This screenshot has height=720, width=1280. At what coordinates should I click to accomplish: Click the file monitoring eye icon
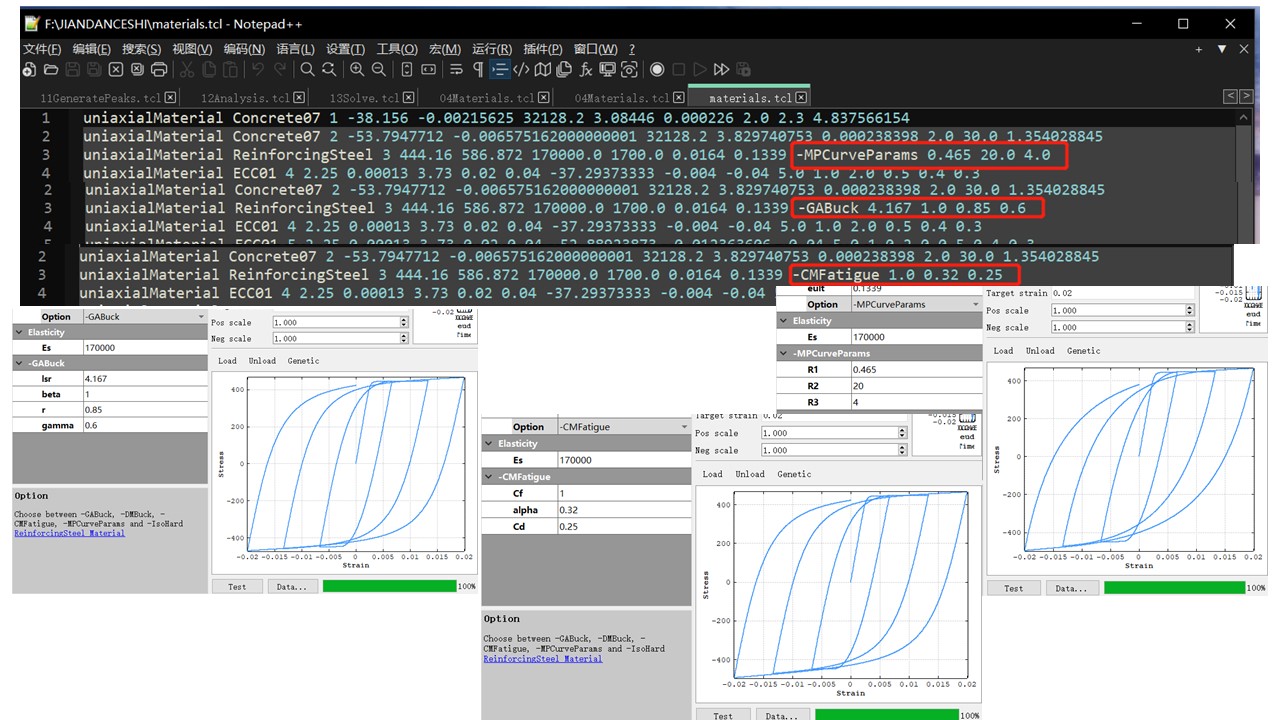[629, 69]
